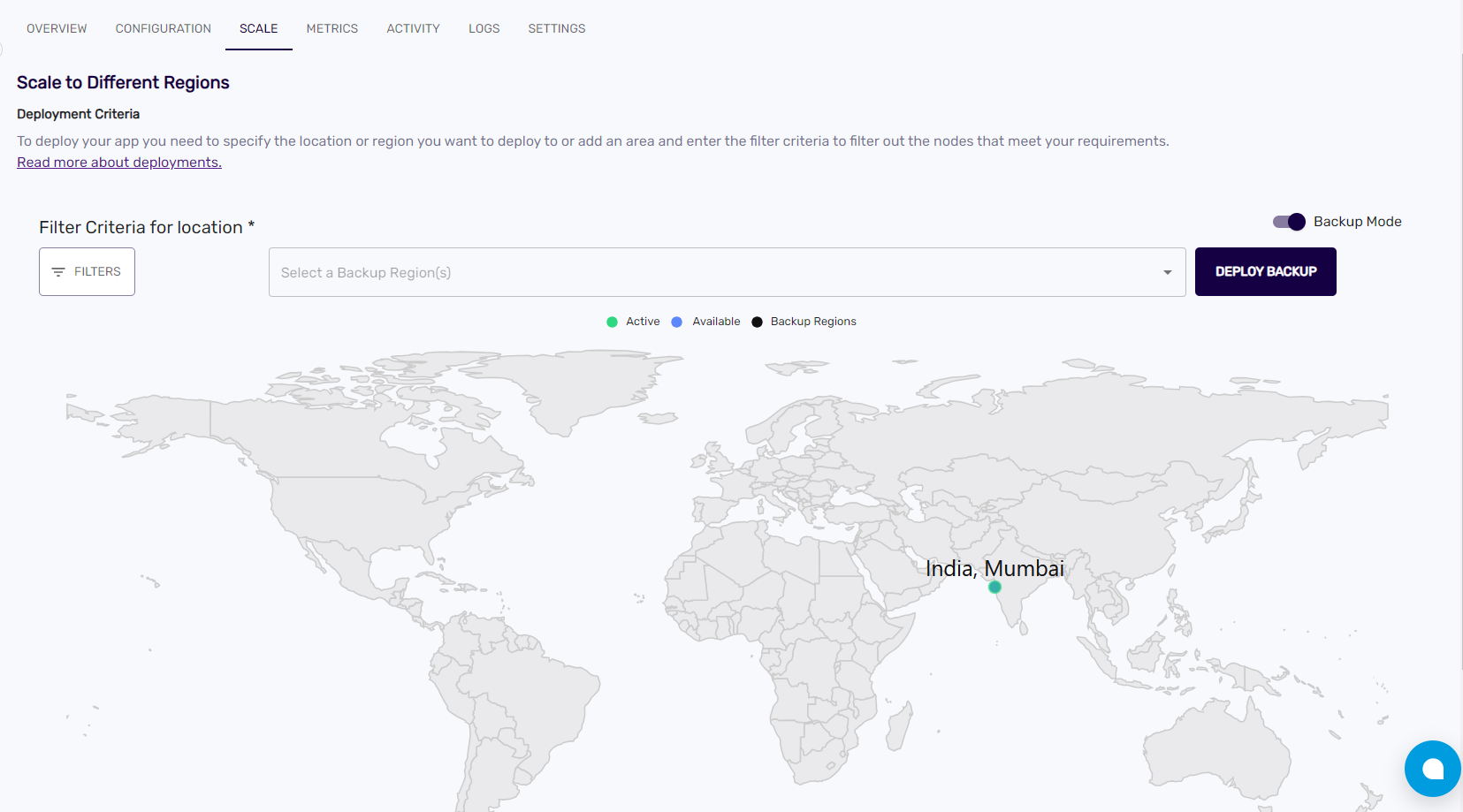Viewport: 1463px width, 812px height.
Task: Open the chat support bubble icon
Action: click(x=1432, y=769)
